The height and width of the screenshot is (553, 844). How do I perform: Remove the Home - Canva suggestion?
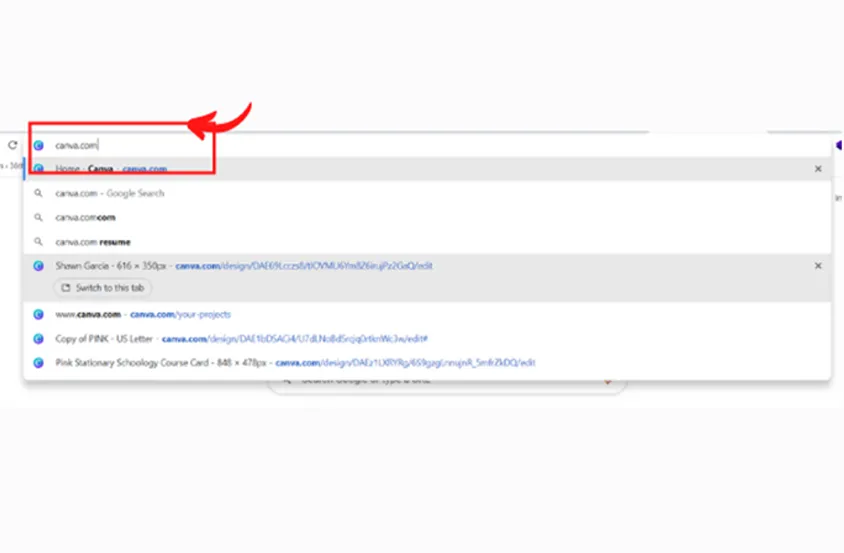click(818, 169)
